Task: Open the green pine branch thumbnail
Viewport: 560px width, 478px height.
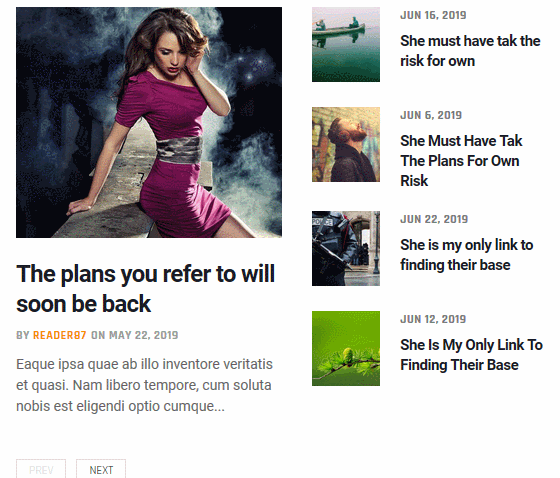Action: tap(346, 348)
